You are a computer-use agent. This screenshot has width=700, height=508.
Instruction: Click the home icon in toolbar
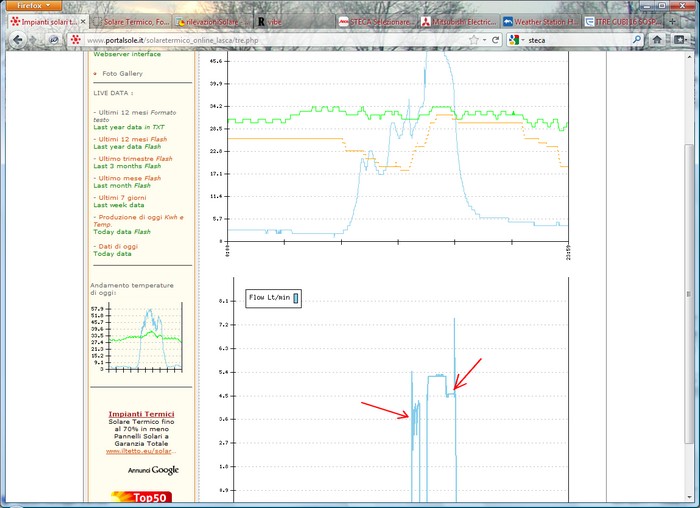point(657,39)
